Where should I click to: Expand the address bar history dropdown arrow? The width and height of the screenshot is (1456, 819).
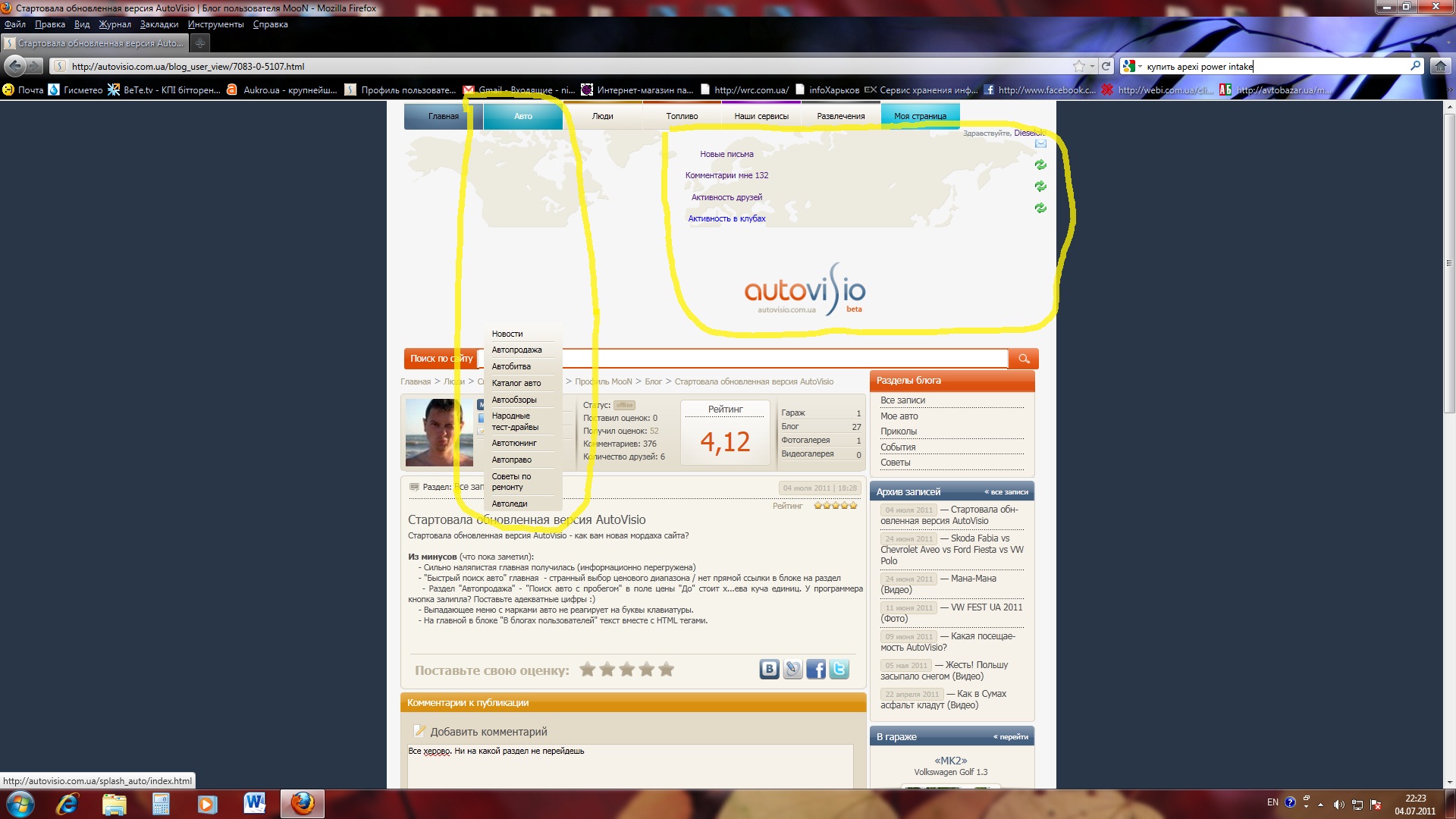click(x=1092, y=66)
